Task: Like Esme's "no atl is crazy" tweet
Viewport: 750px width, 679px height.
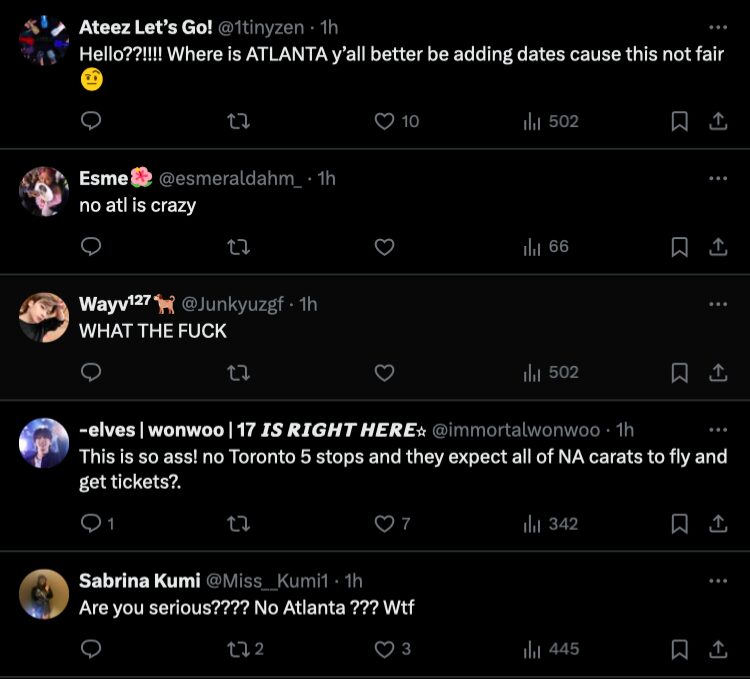Action: (384, 246)
